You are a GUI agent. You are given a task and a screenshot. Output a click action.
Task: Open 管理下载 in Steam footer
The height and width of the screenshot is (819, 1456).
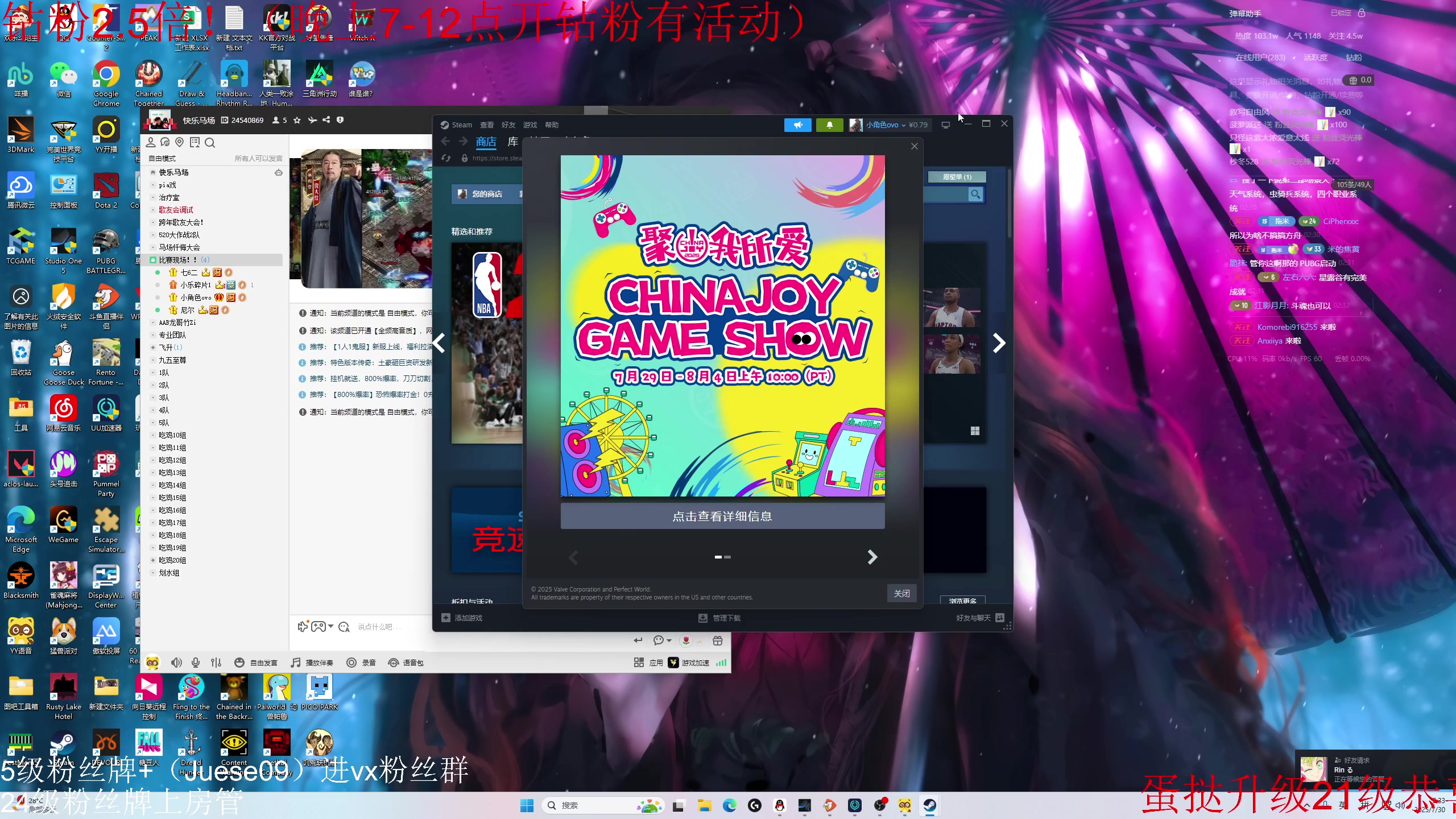[719, 618]
